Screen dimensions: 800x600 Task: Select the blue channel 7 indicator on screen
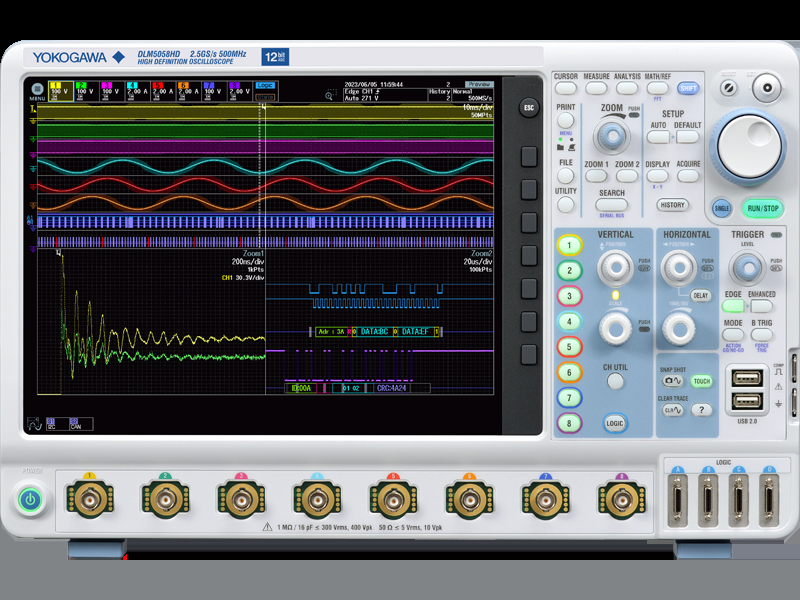click(x=214, y=91)
